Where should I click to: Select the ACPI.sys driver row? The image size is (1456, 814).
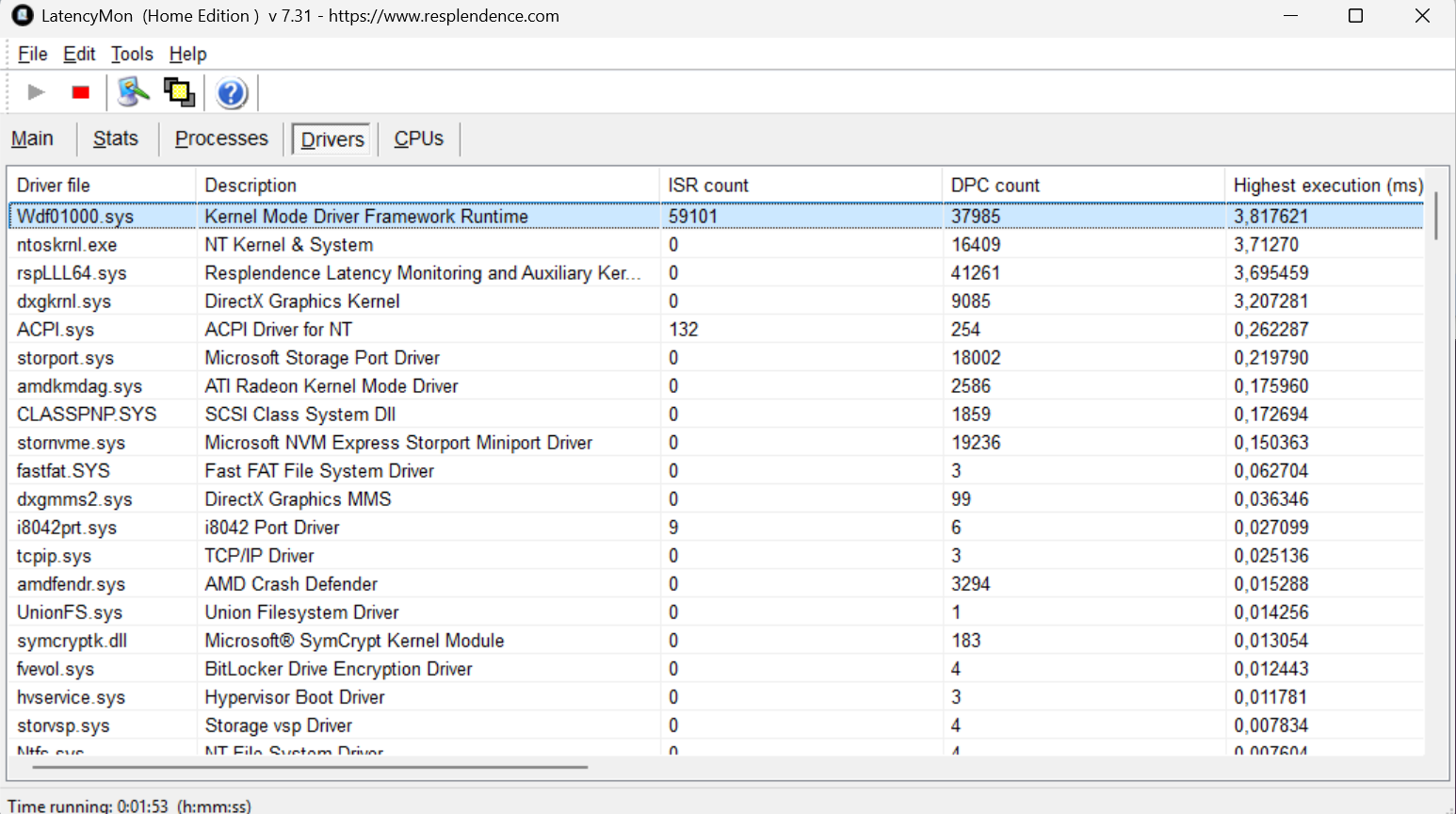[716, 330]
